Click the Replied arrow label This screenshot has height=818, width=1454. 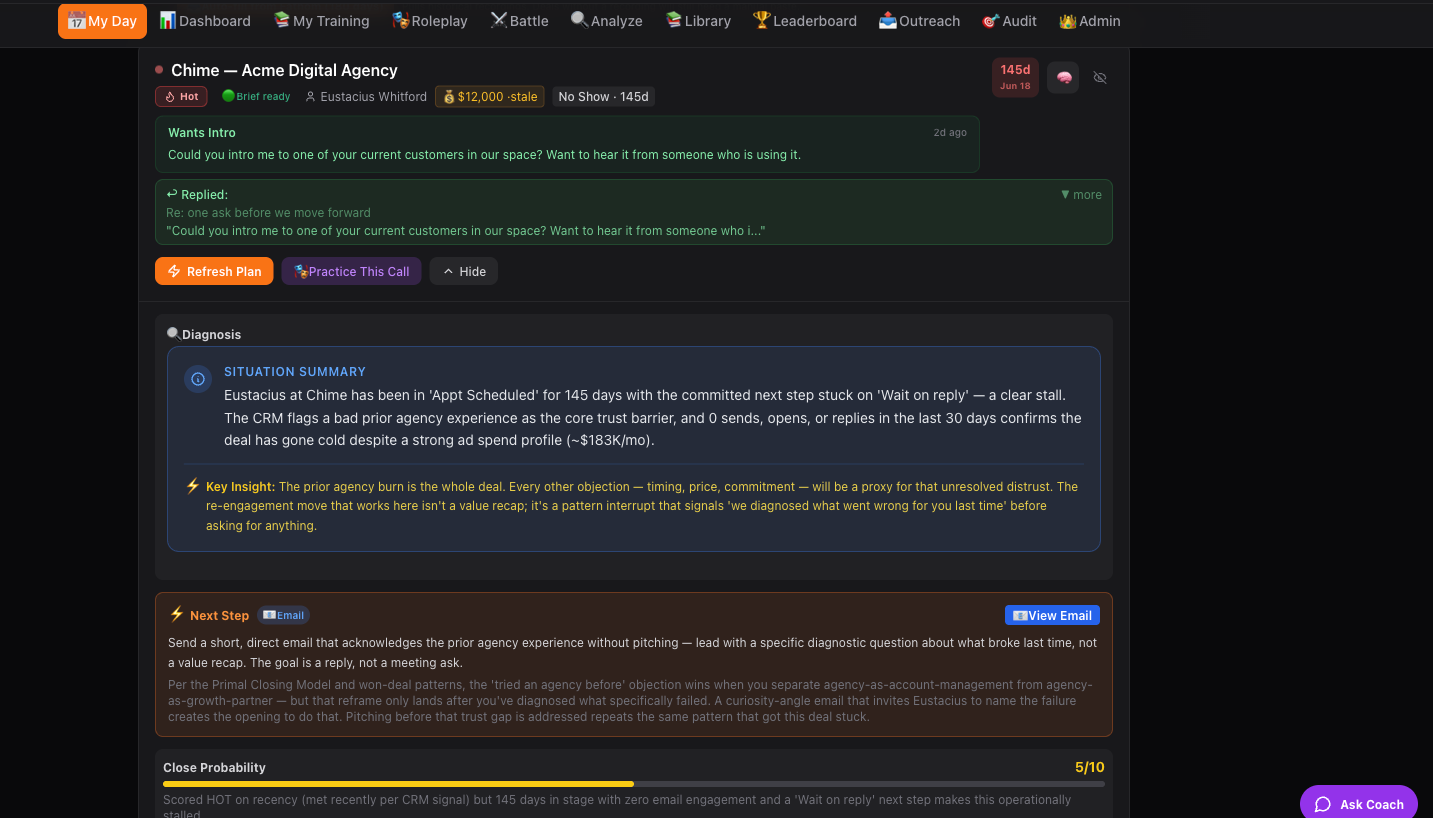click(x=197, y=194)
